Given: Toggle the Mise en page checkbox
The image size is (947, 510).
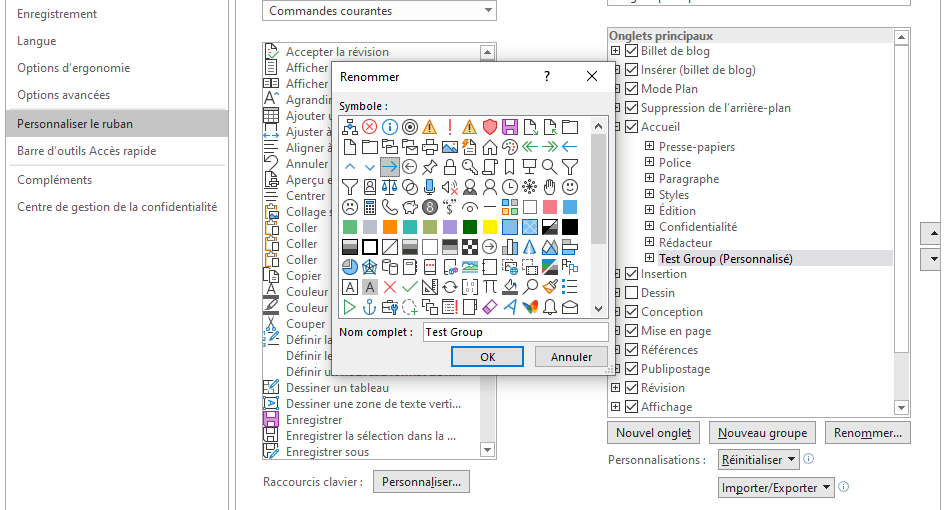Looking at the screenshot, I should 632,331.
